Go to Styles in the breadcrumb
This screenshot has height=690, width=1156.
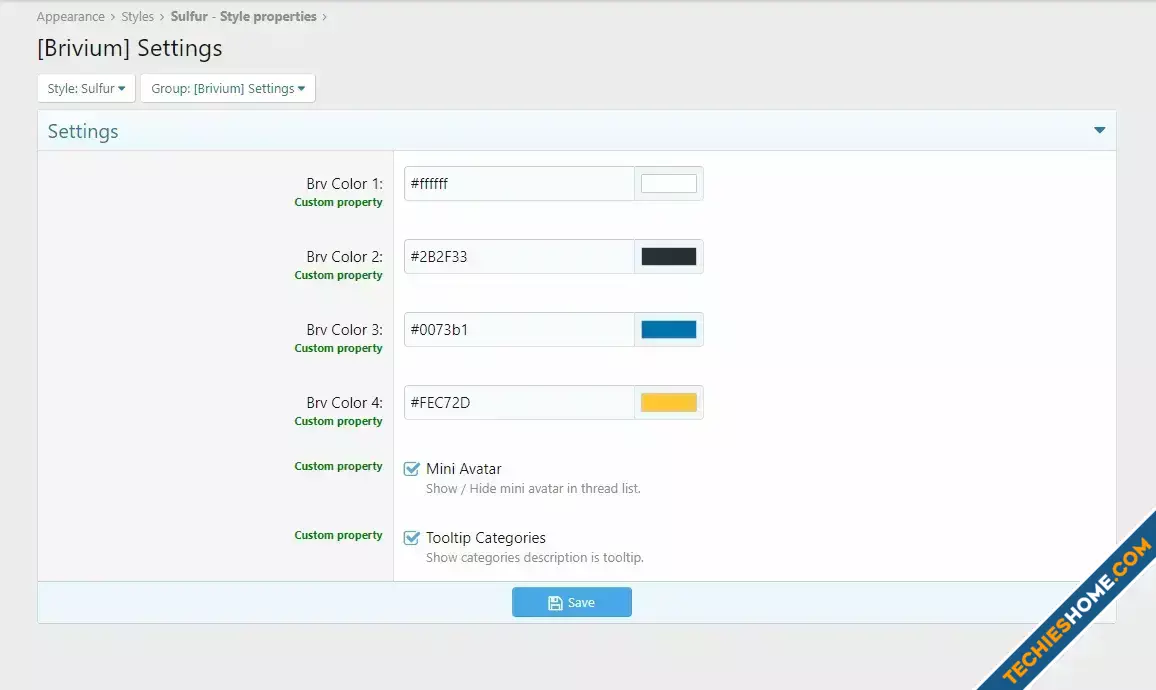coord(138,17)
